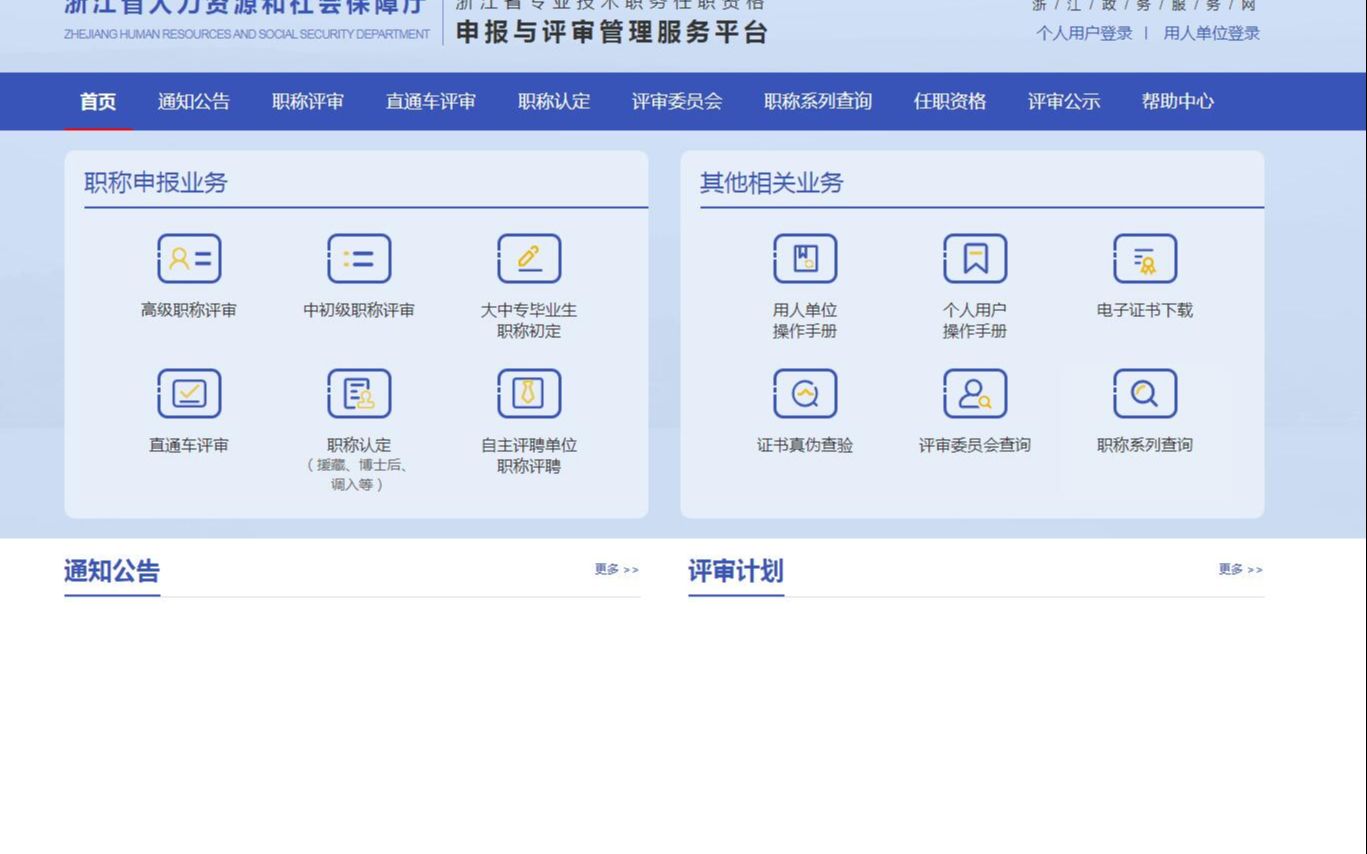Click the 证书真伪查验 text label
The width and height of the screenshot is (1367, 854).
805,445
